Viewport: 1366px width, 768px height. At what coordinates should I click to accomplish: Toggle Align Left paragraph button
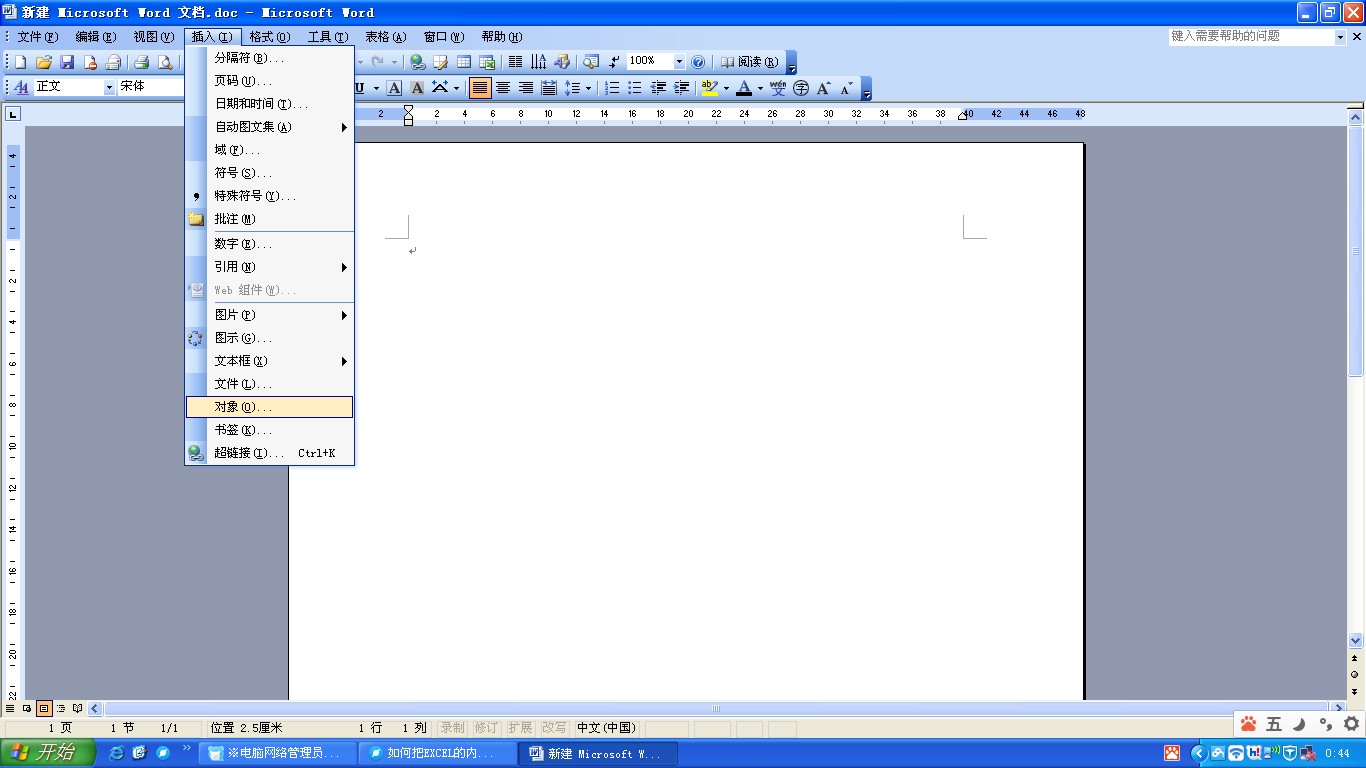tap(480, 88)
